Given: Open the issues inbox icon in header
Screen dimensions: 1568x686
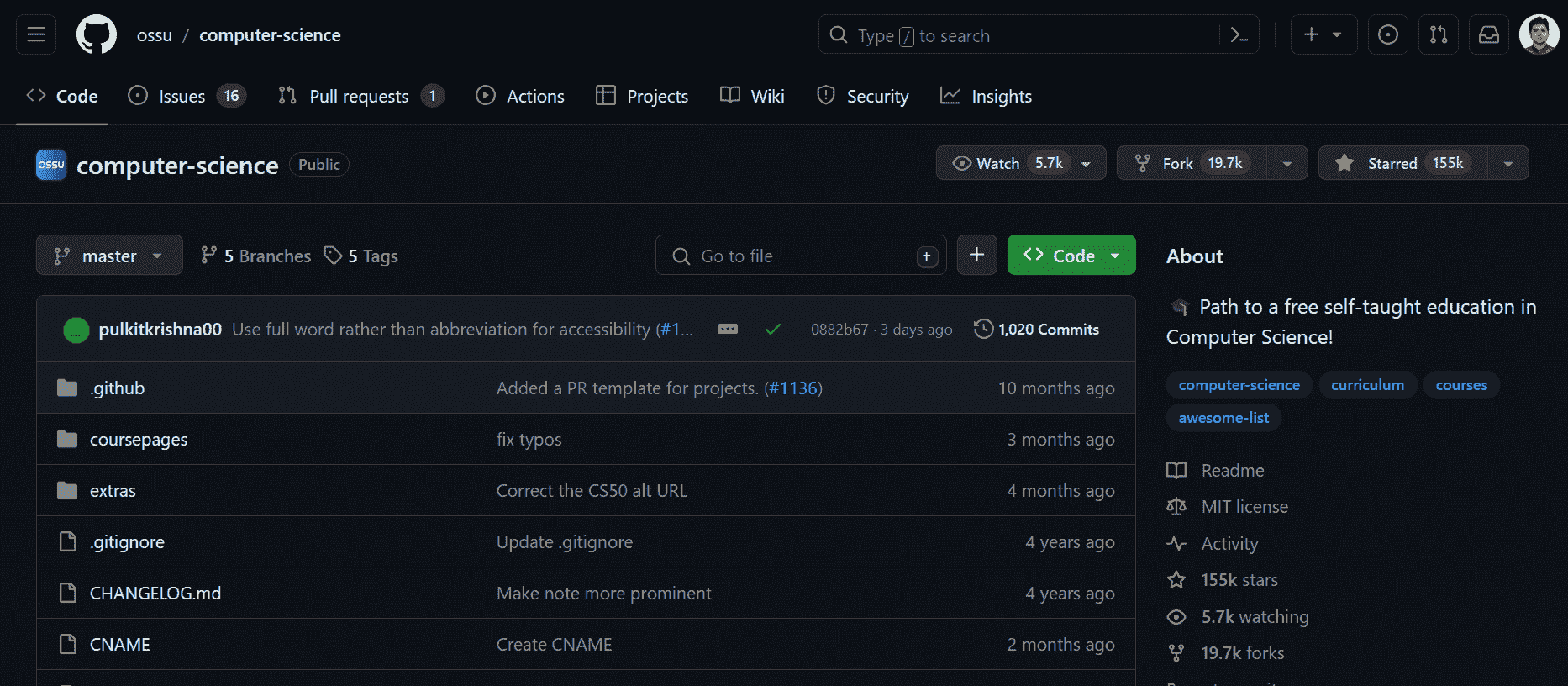Looking at the screenshot, I should coord(1388,34).
